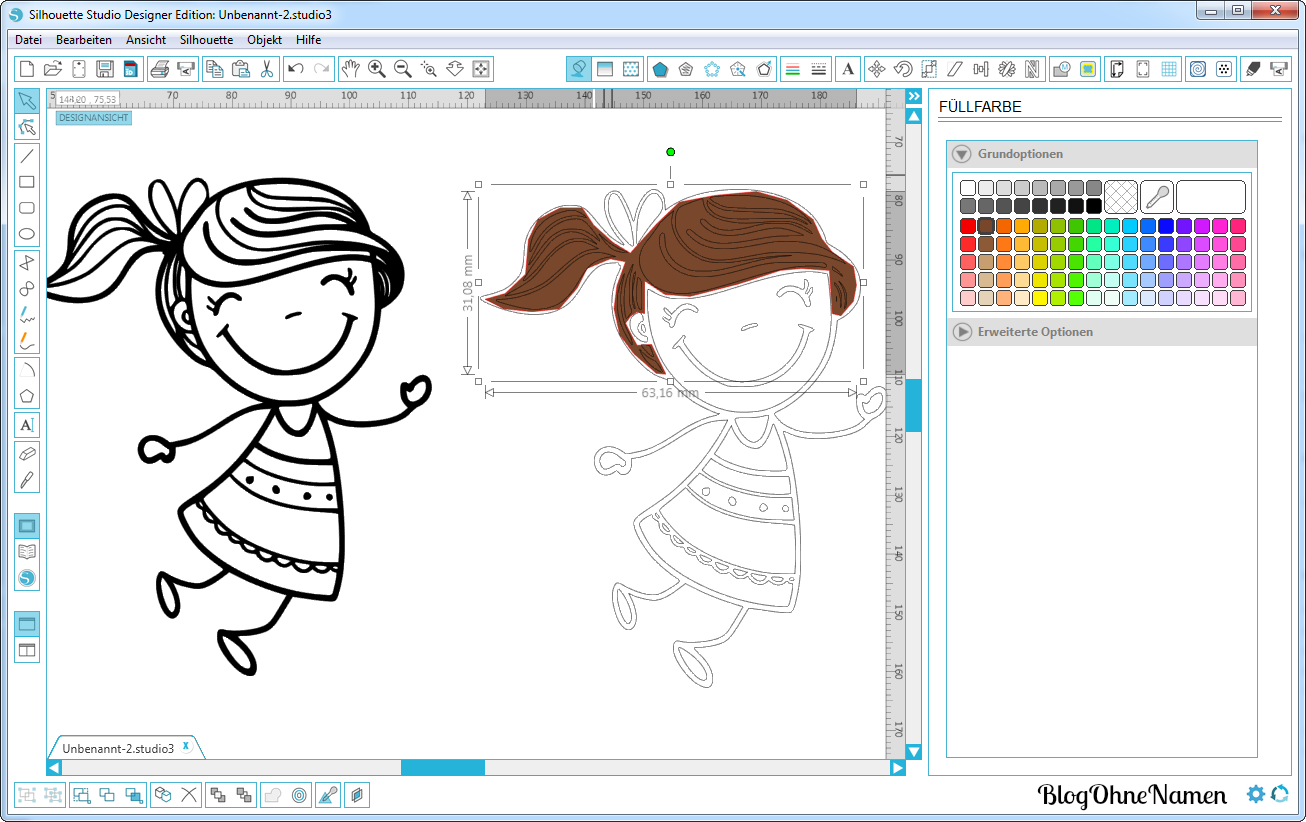This screenshot has width=1306, height=822.
Task: Collapse the side panel with double arrows
Action: point(913,96)
